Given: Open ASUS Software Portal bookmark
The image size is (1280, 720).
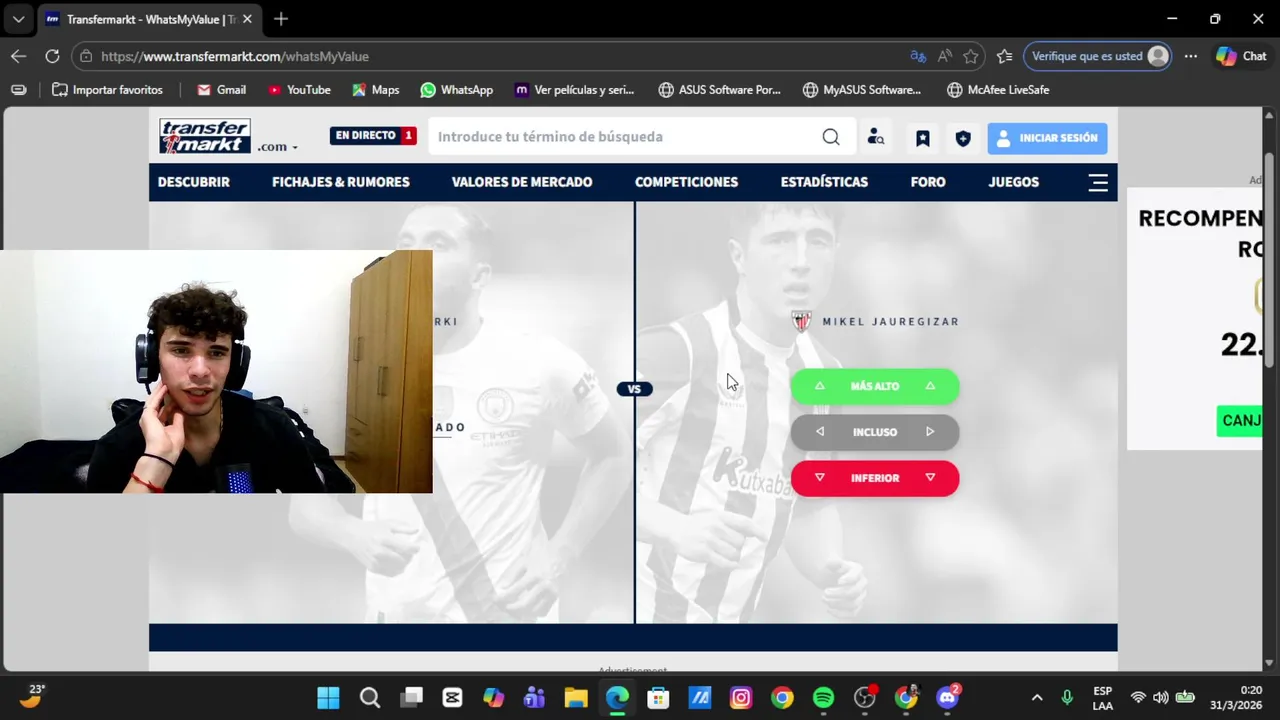Looking at the screenshot, I should point(719,90).
